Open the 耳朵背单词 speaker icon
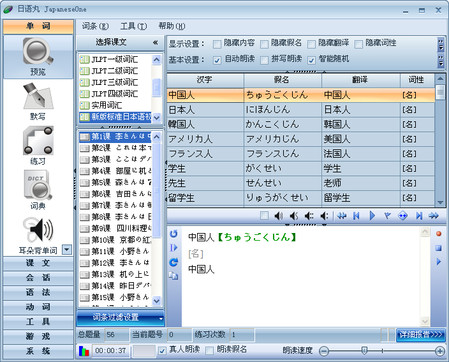Image resolution: width=449 pixels, height=362 pixels. click(x=38, y=230)
